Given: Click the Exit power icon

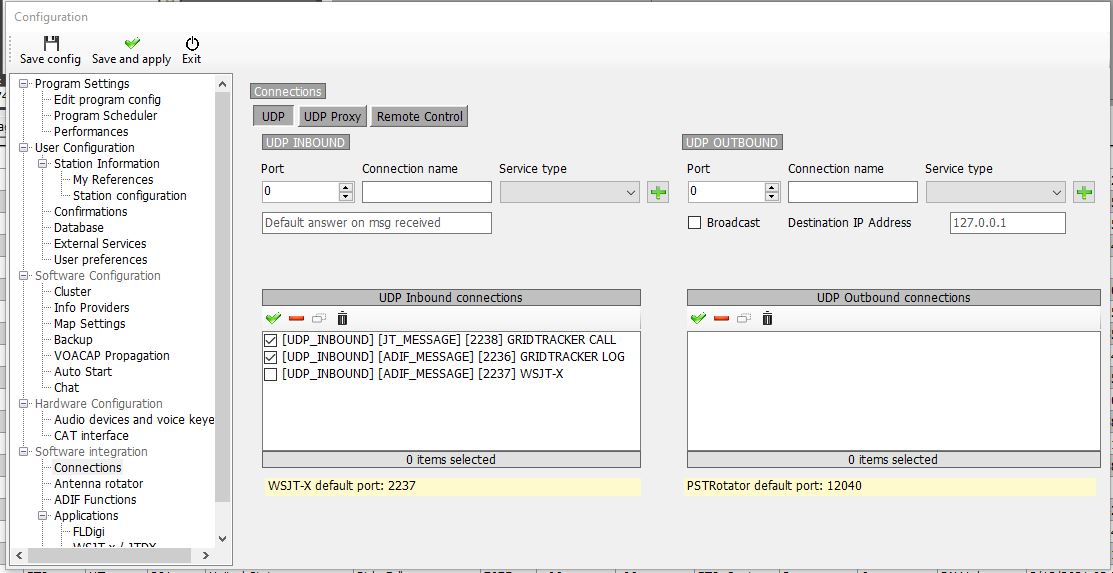Looking at the screenshot, I should pyautogui.click(x=192, y=43).
